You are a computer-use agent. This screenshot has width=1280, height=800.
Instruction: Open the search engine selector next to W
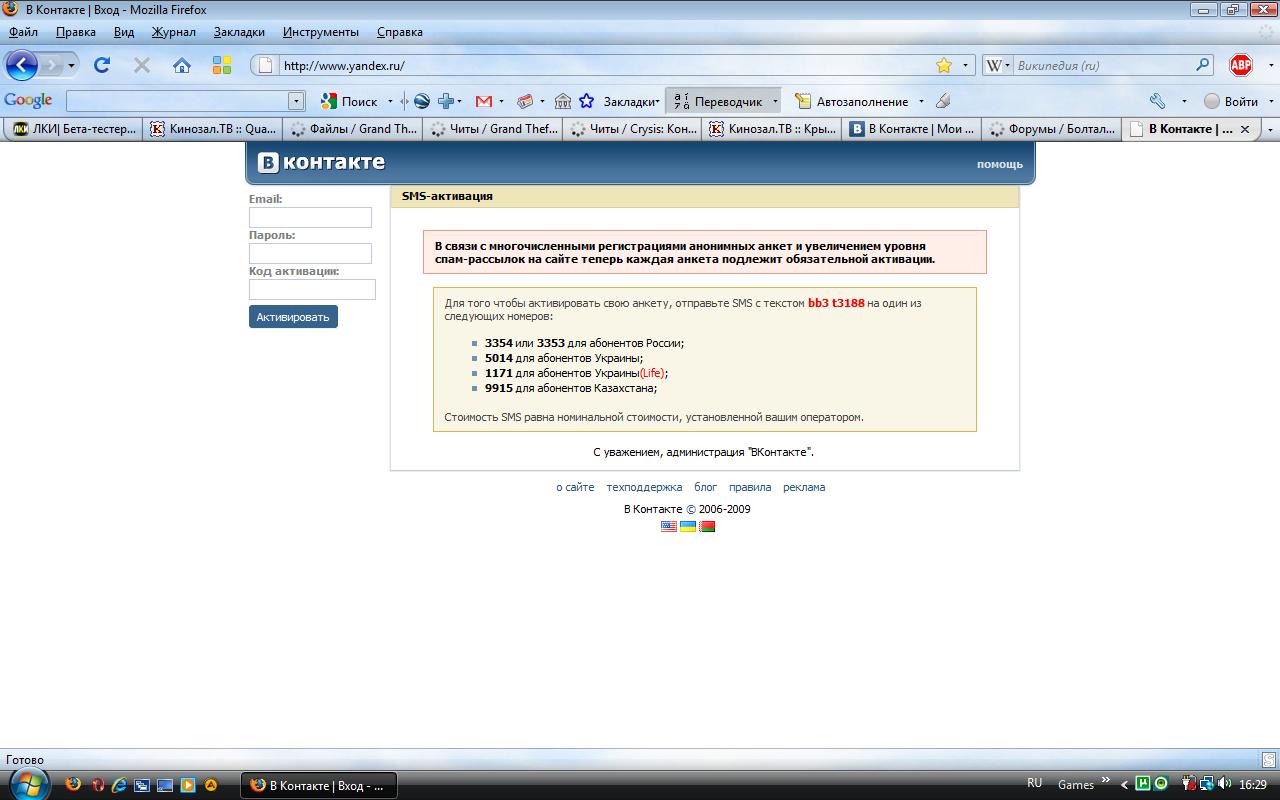1007,65
